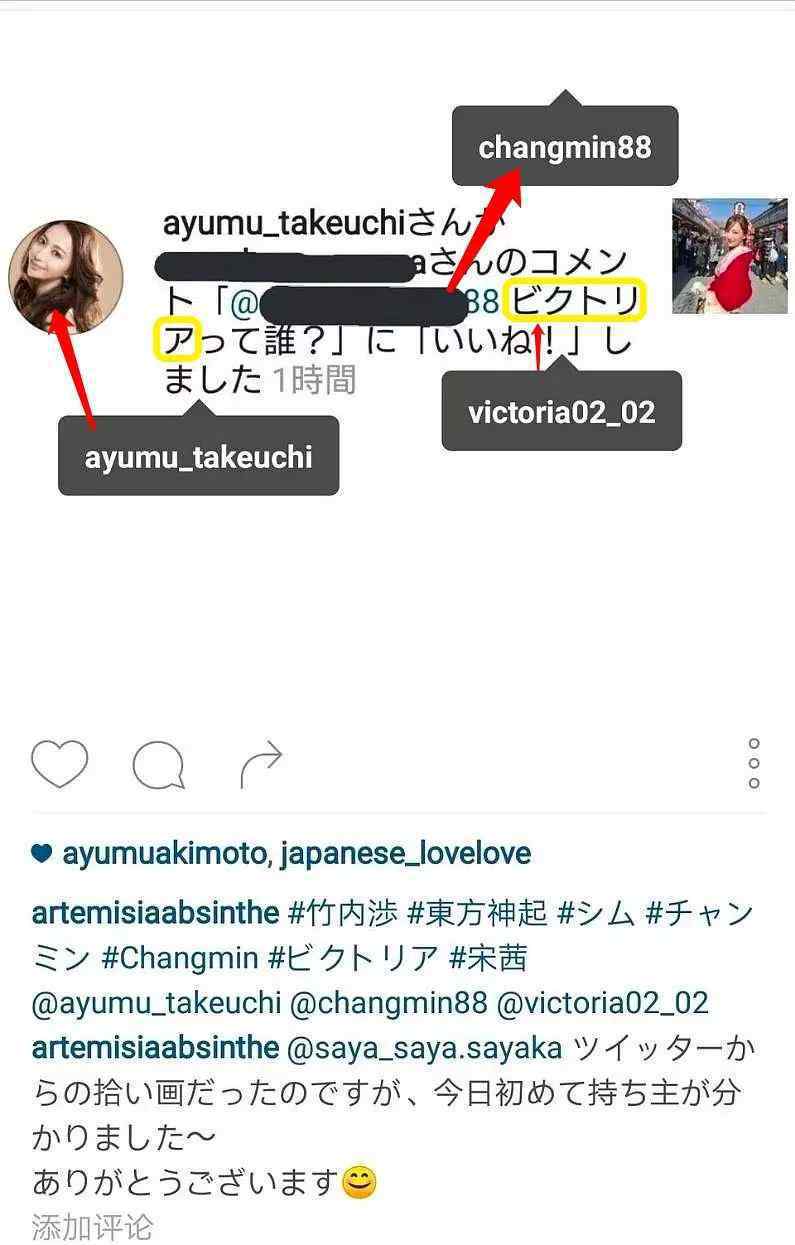Open liker japanese_lovelove's profile
The height and width of the screenshot is (1245, 795).
coord(405,854)
